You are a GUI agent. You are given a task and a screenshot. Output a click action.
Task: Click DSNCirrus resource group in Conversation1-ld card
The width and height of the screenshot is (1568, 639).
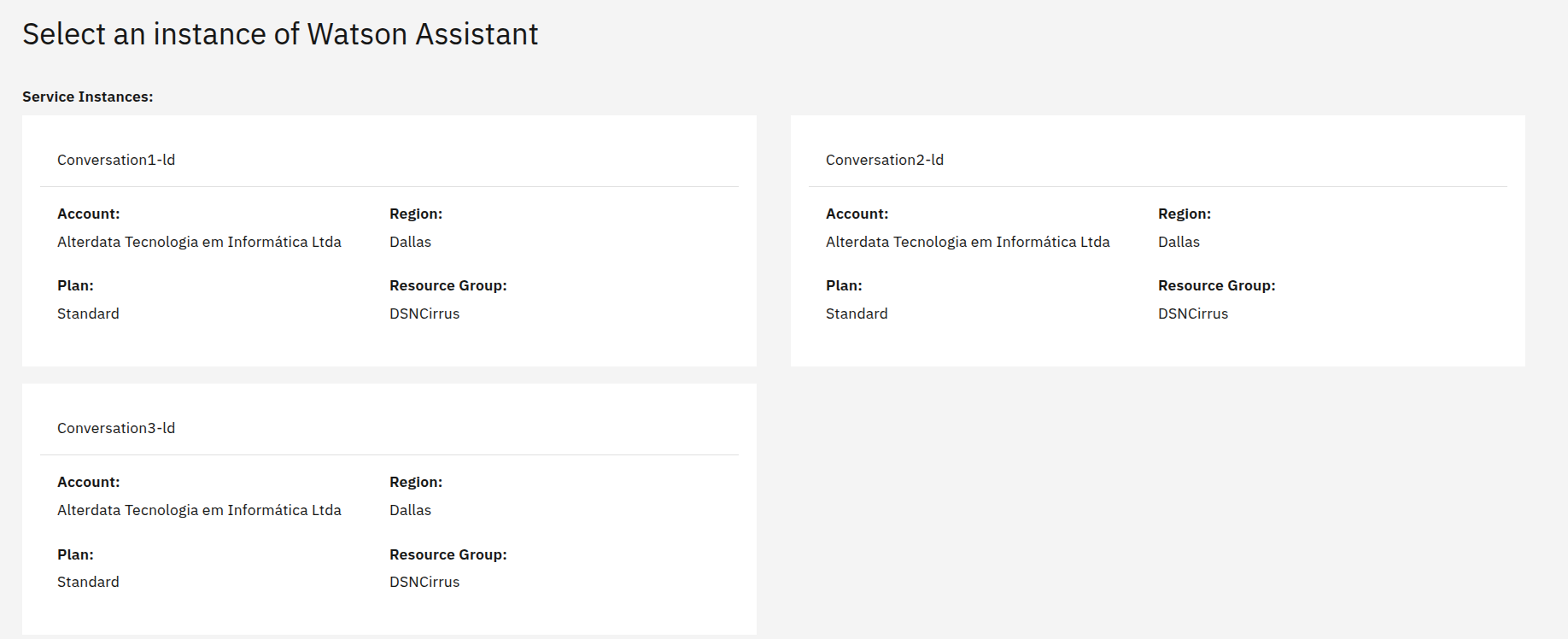424,314
